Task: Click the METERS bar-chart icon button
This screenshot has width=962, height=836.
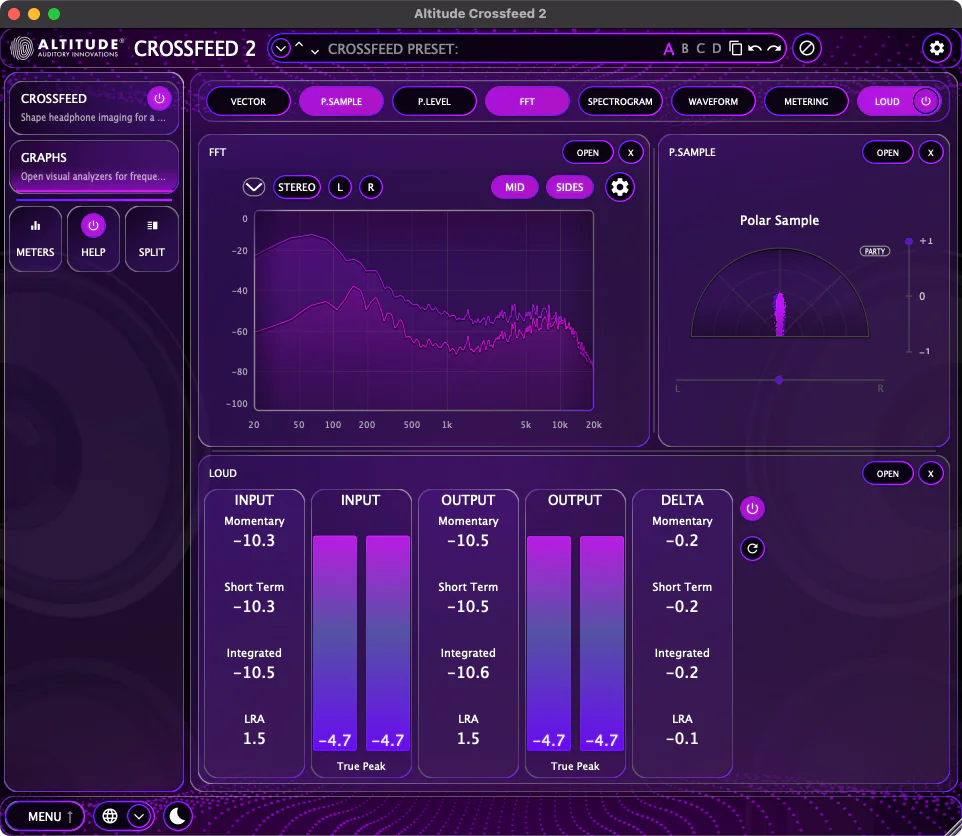Action: pos(35,239)
